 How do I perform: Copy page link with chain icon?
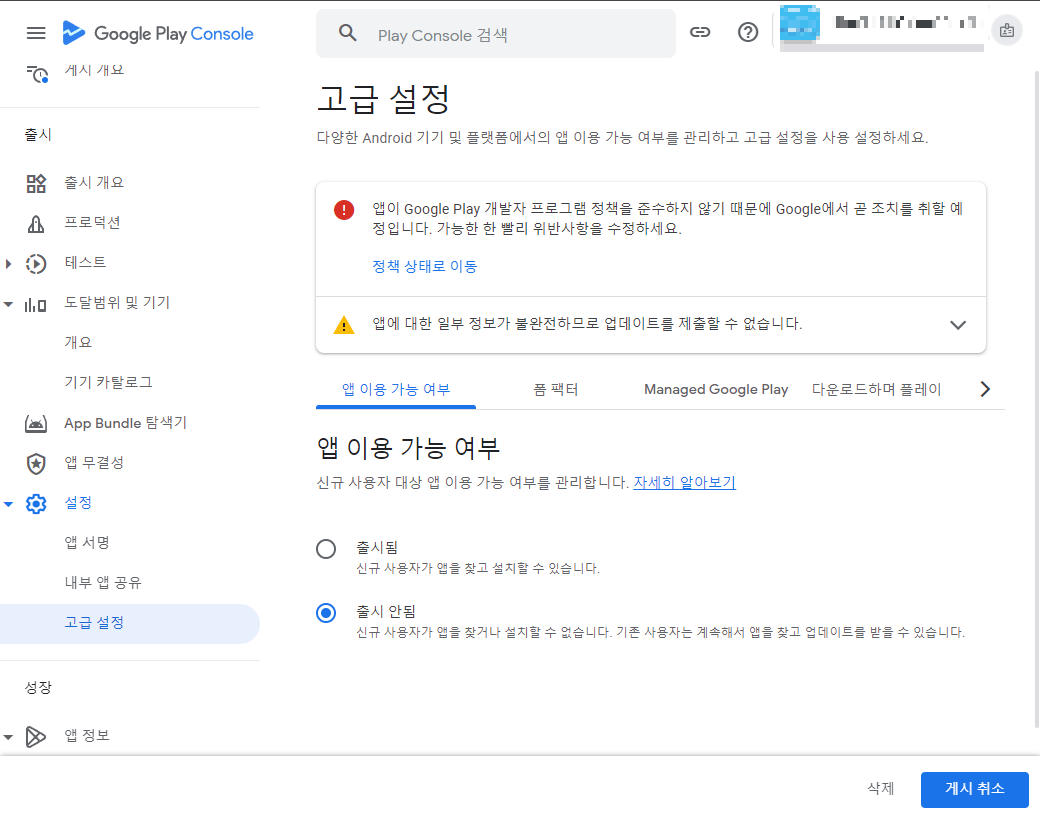pos(700,32)
